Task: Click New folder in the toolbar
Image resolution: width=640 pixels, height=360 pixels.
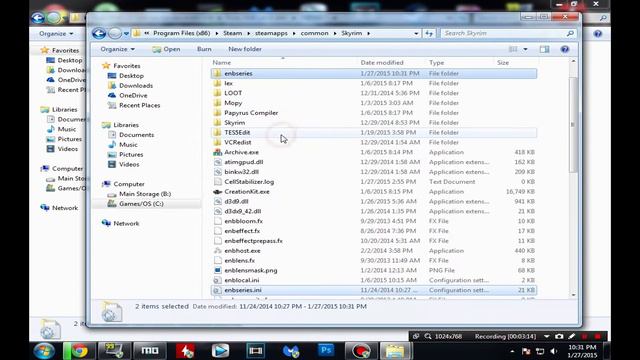Action: 245,49
